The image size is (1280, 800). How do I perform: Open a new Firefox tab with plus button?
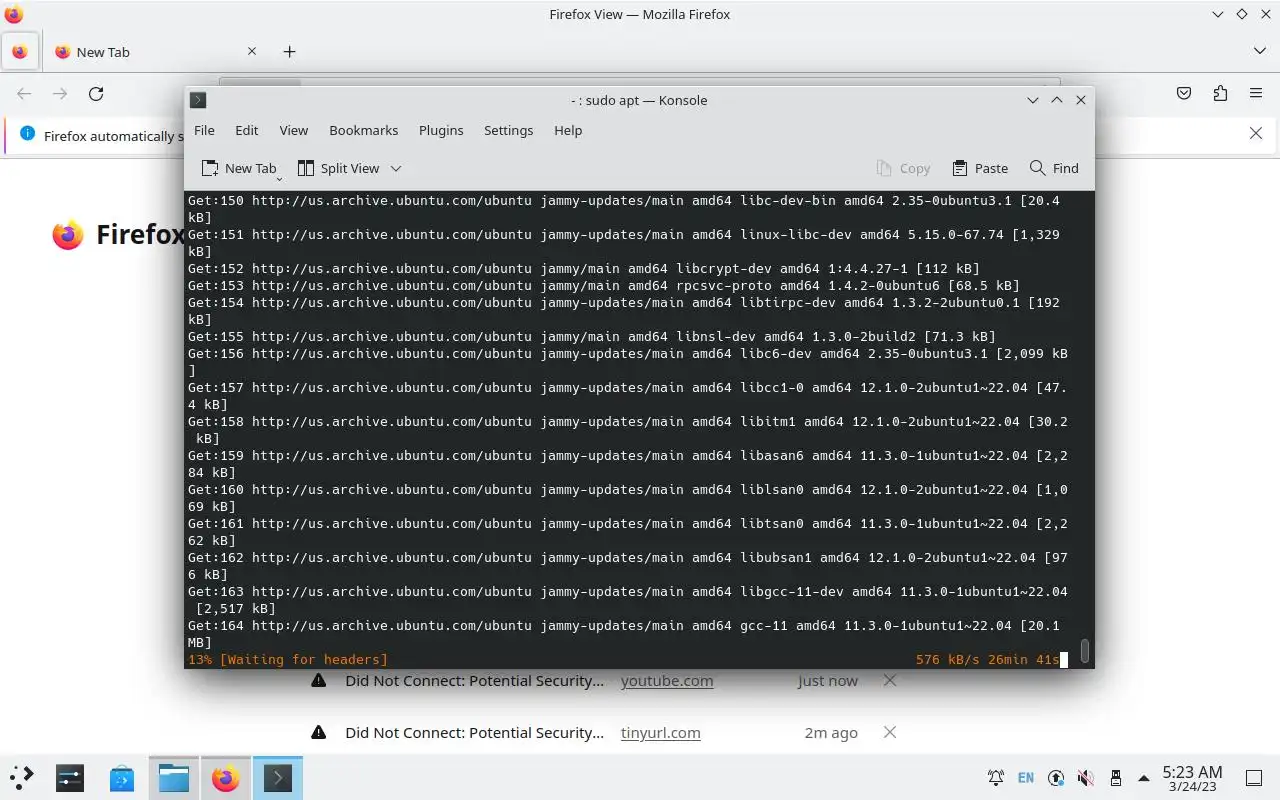[289, 51]
